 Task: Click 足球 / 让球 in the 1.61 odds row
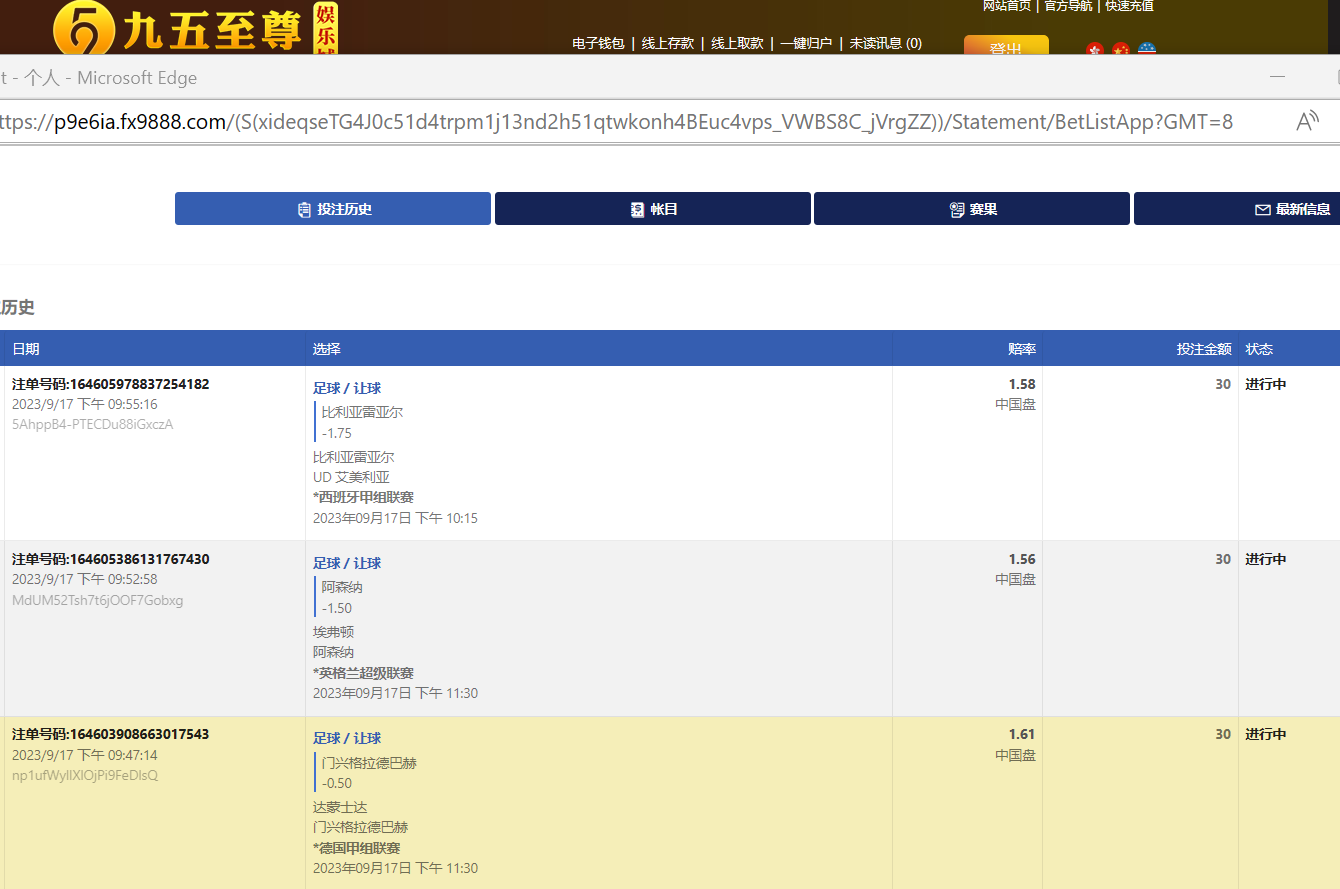[x=347, y=738]
